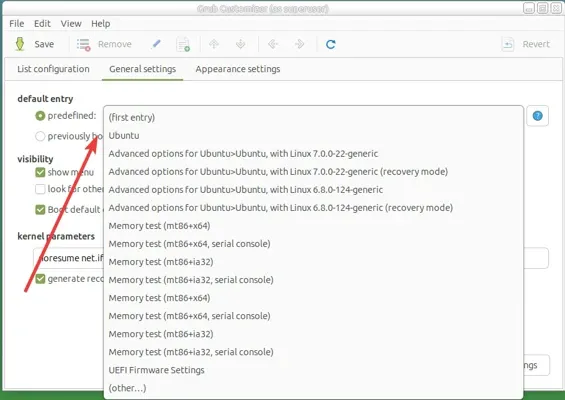This screenshot has width=565, height=400.
Task: Click the move up arrow icon
Action: click(214, 44)
